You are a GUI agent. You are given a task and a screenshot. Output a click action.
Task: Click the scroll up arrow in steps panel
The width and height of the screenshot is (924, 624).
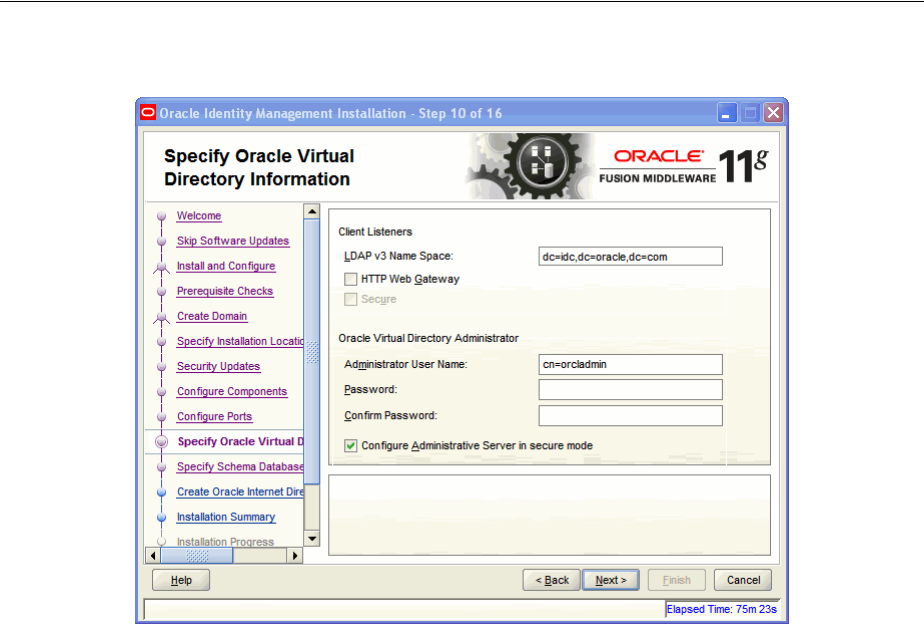pos(312,211)
